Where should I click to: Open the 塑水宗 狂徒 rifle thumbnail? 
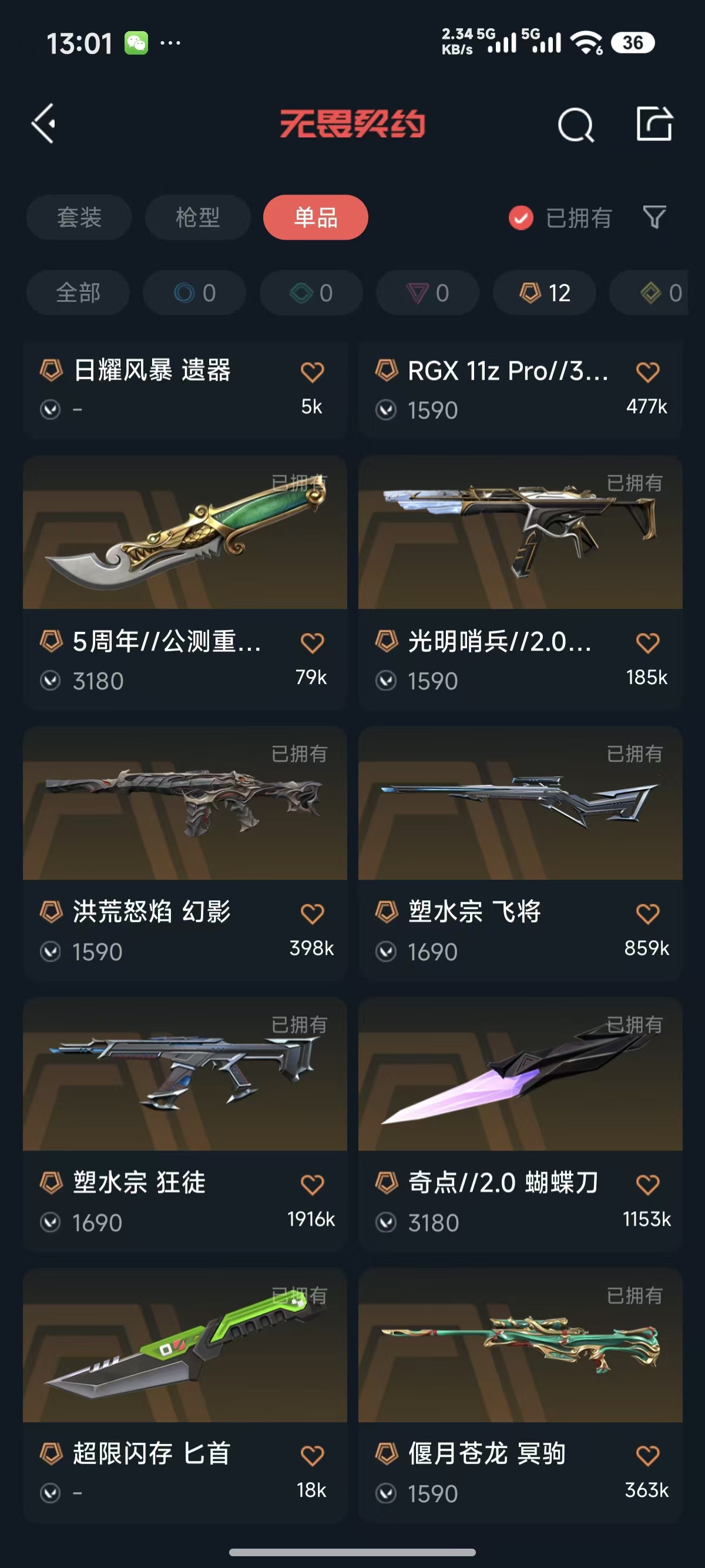pyautogui.click(x=185, y=1074)
